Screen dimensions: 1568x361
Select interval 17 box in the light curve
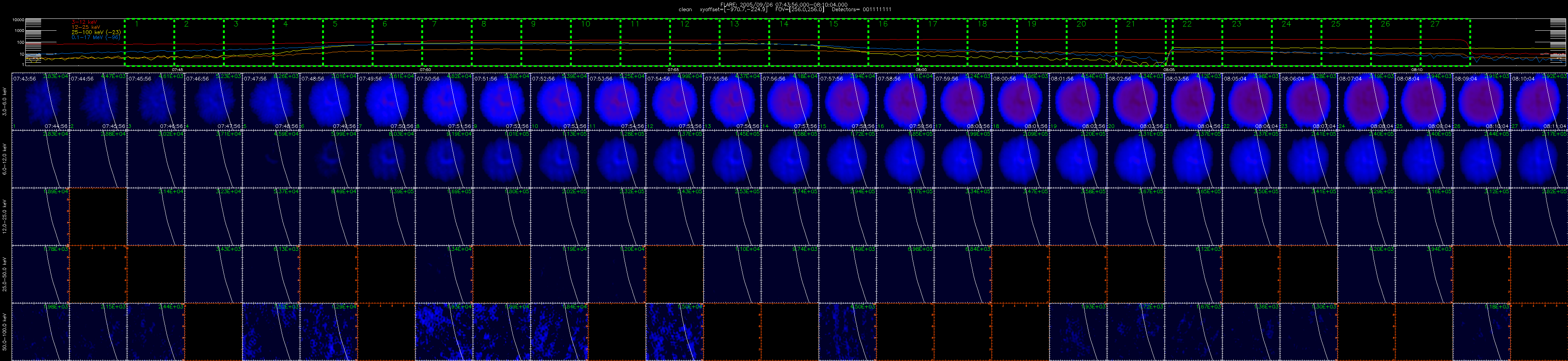pyautogui.click(x=943, y=42)
